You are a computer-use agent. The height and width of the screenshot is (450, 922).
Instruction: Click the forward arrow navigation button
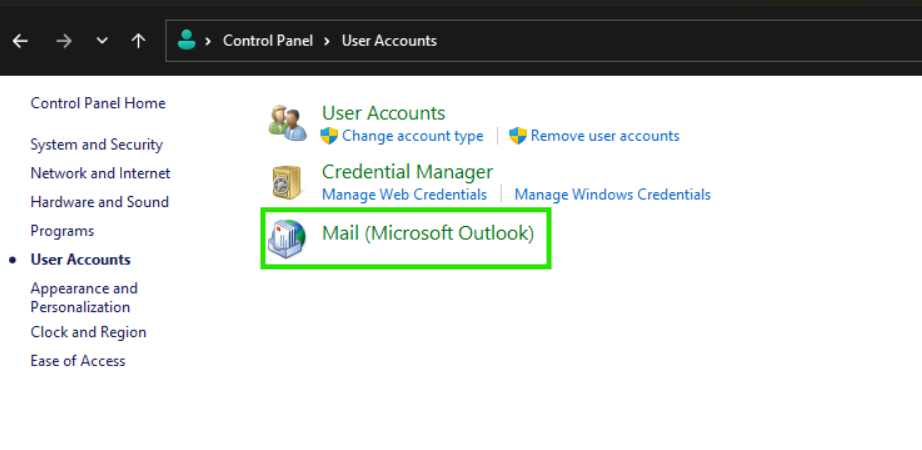point(64,41)
